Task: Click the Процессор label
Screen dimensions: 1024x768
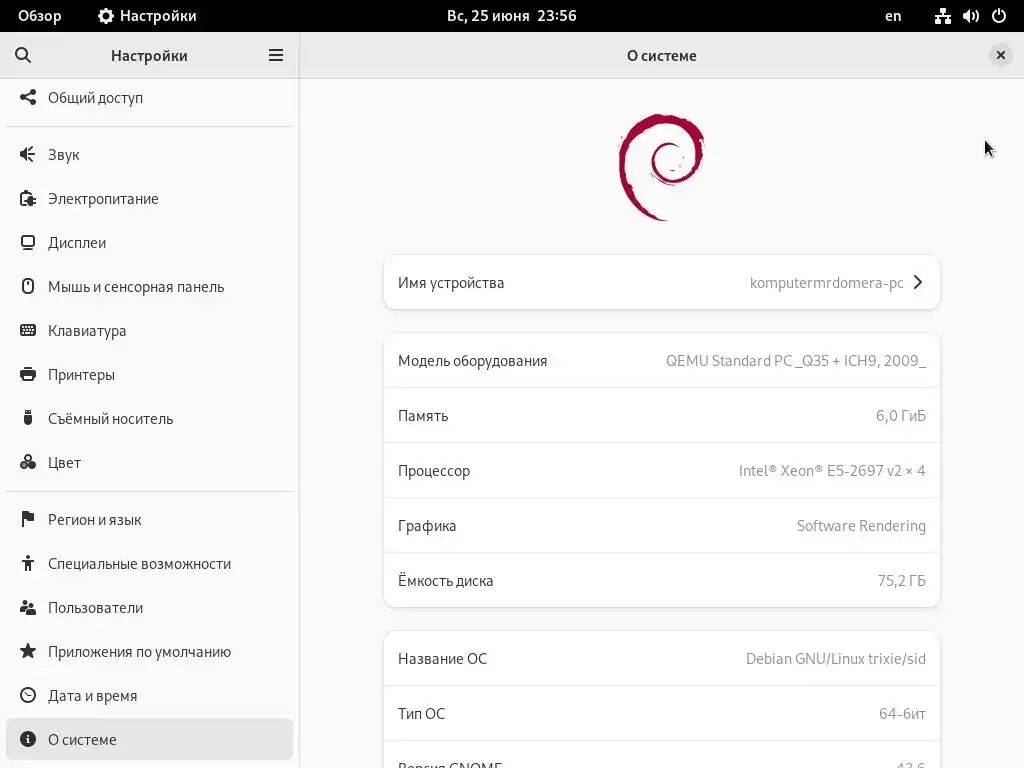Action: pos(434,470)
